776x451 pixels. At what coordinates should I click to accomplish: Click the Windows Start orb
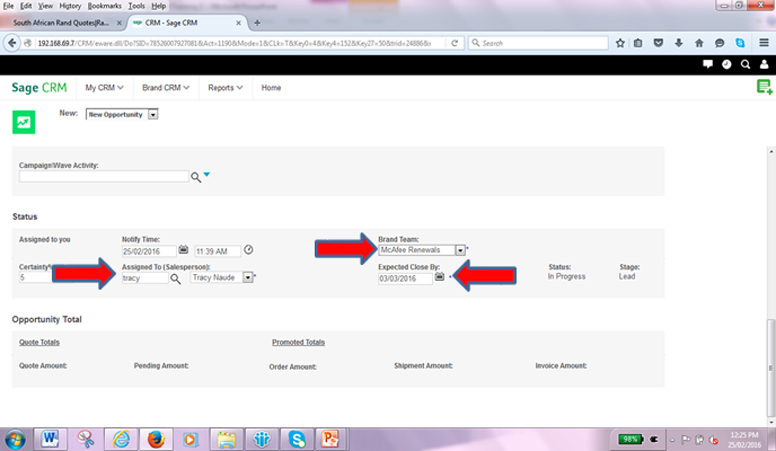point(15,440)
